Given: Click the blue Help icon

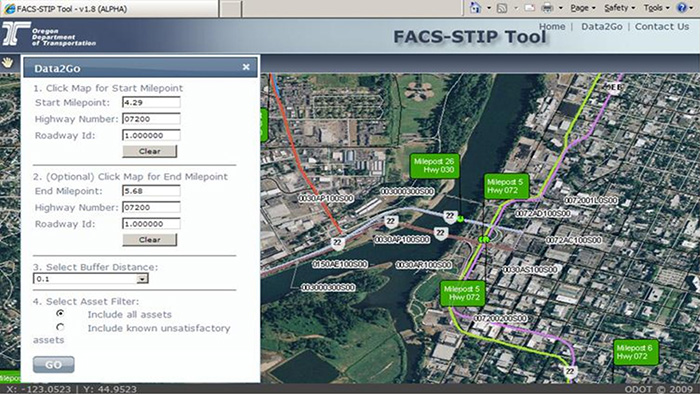Looking at the screenshot, I should click(682, 8).
